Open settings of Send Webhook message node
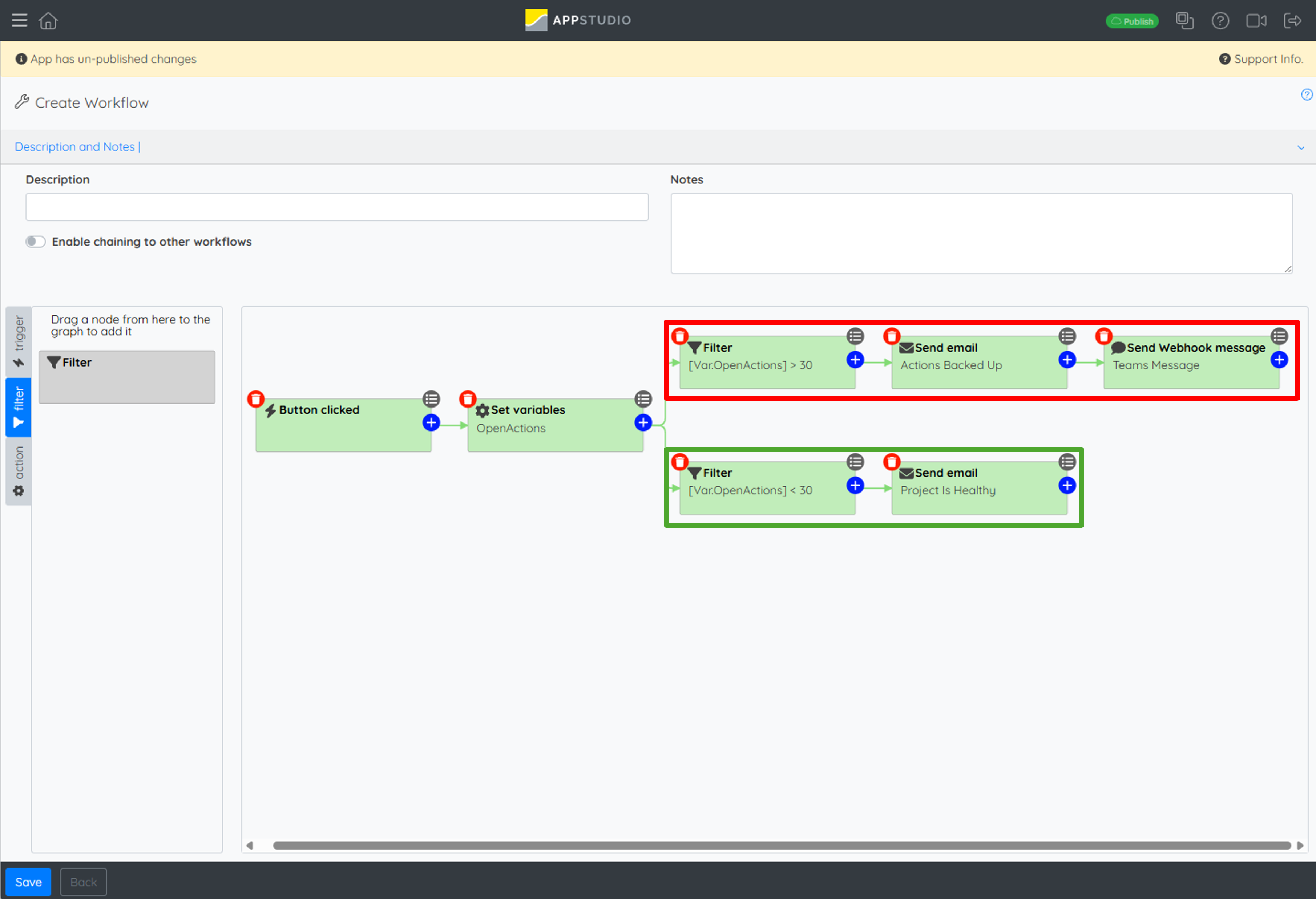 [1279, 336]
